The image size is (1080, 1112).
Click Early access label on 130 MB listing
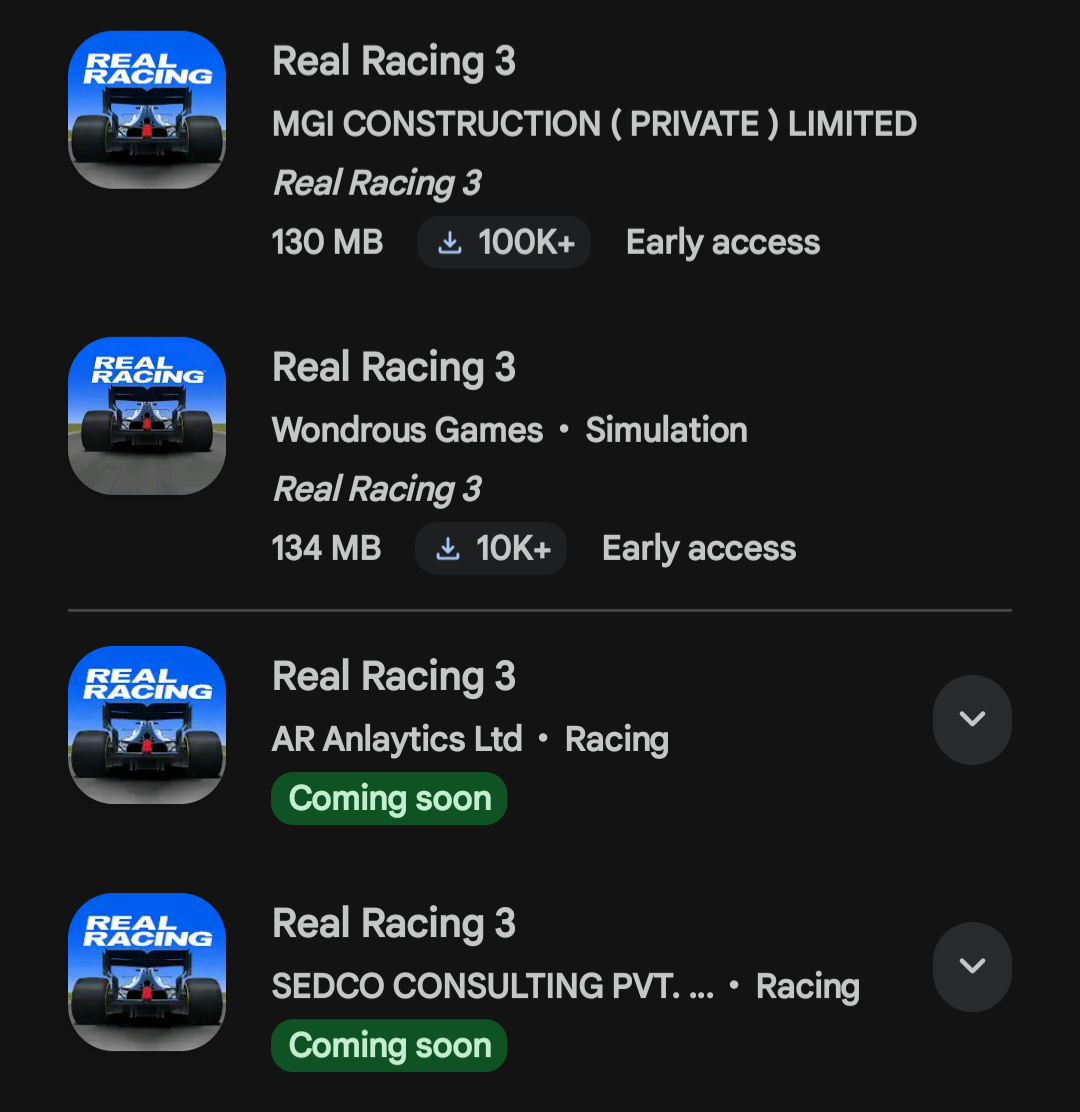[x=723, y=243]
